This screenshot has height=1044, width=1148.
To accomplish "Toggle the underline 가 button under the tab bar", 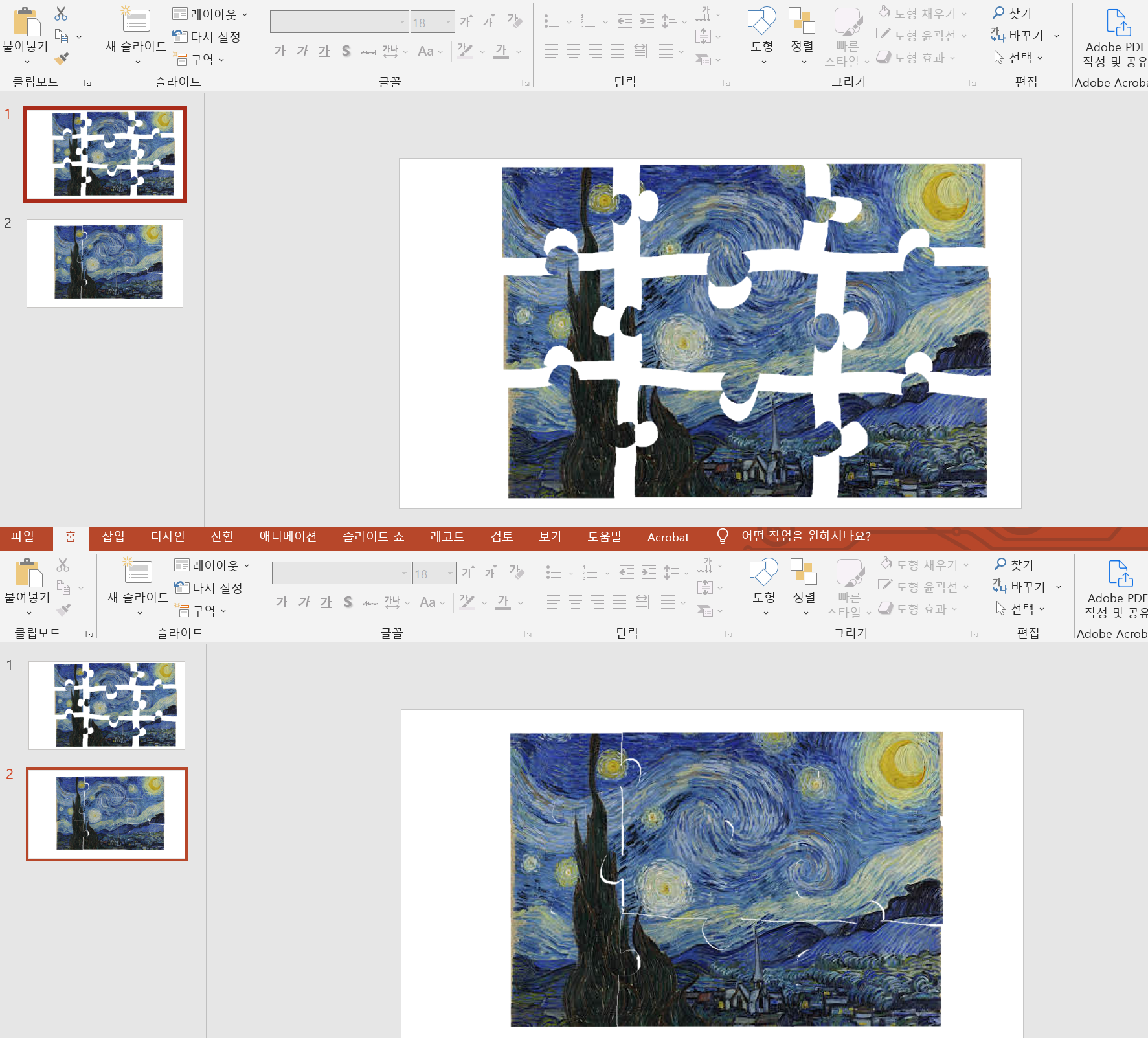I will (326, 602).
